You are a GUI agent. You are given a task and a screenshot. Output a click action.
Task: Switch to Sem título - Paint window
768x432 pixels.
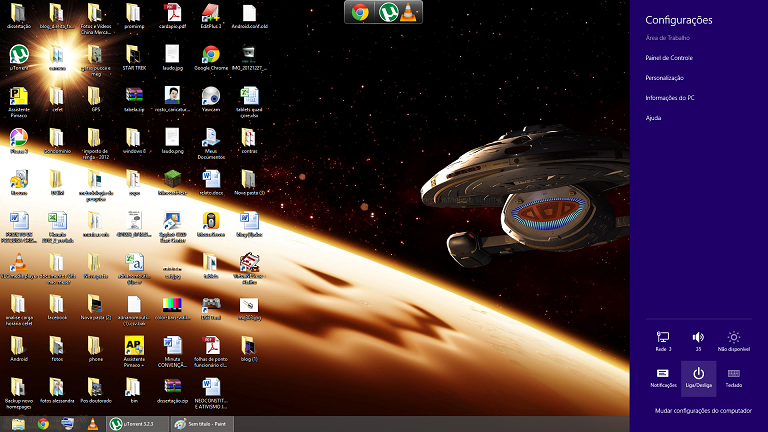202,424
